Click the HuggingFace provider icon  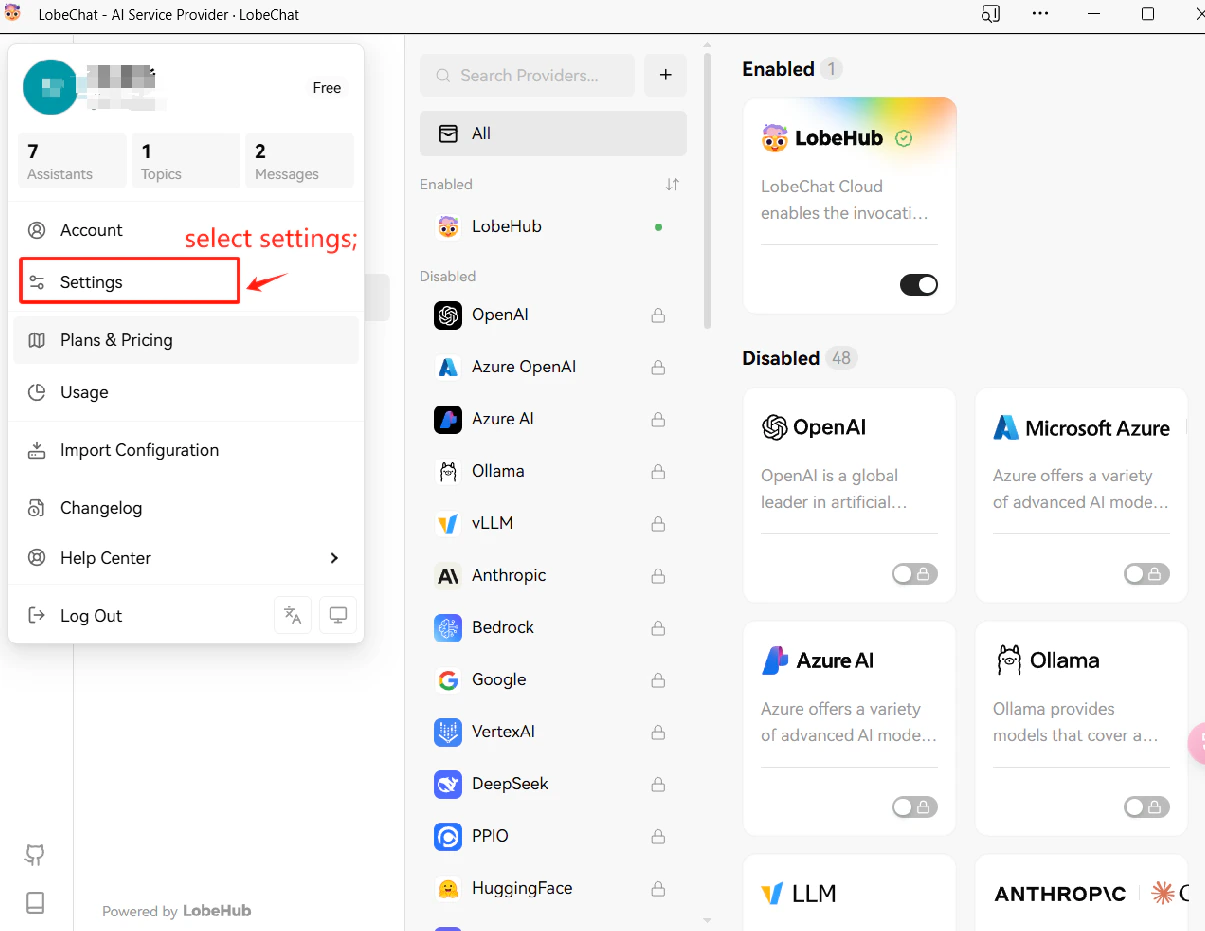click(x=447, y=888)
